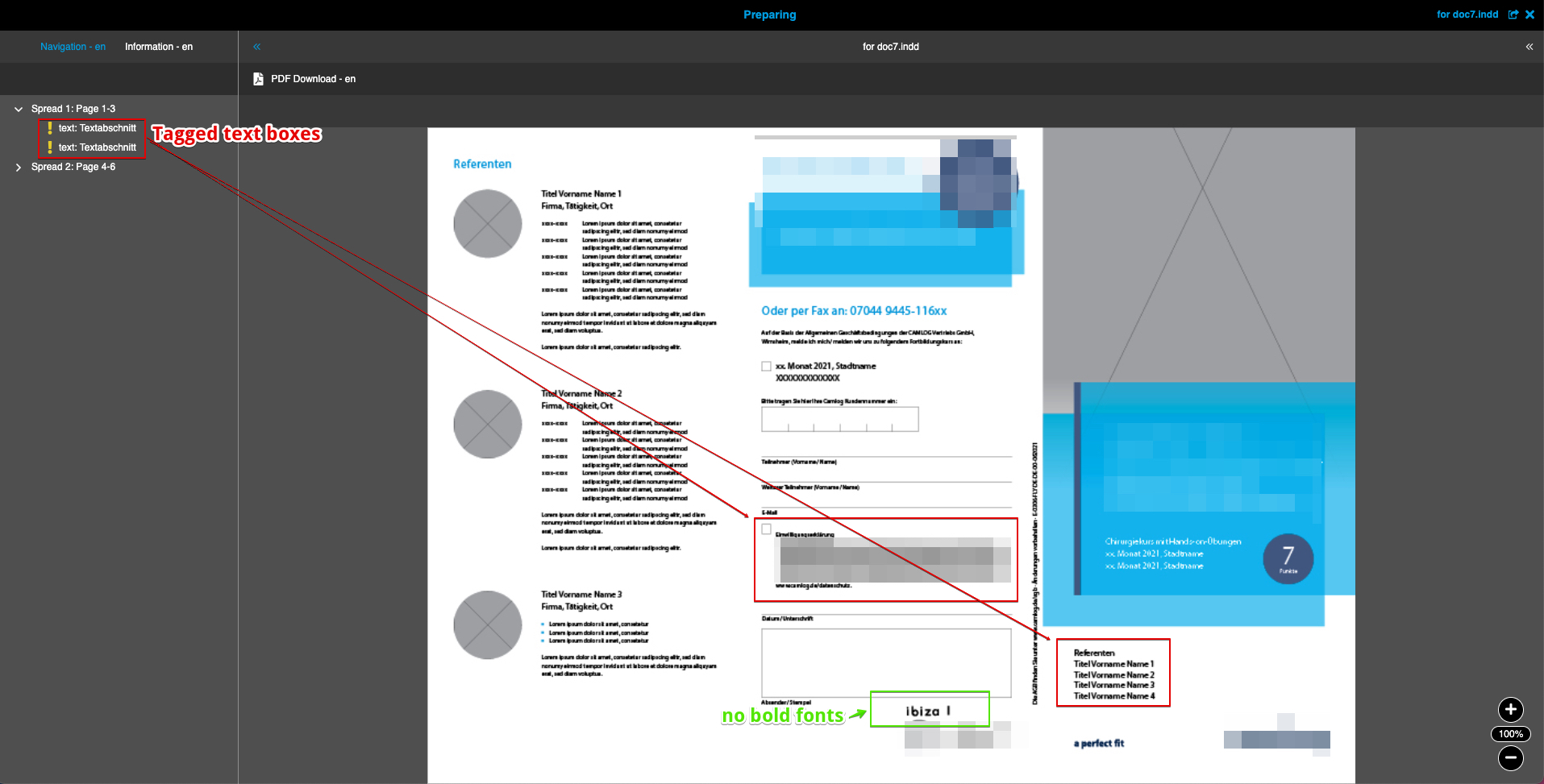Click the Referenten heading on the page
Image resolution: width=1544 pixels, height=784 pixels.
click(482, 164)
